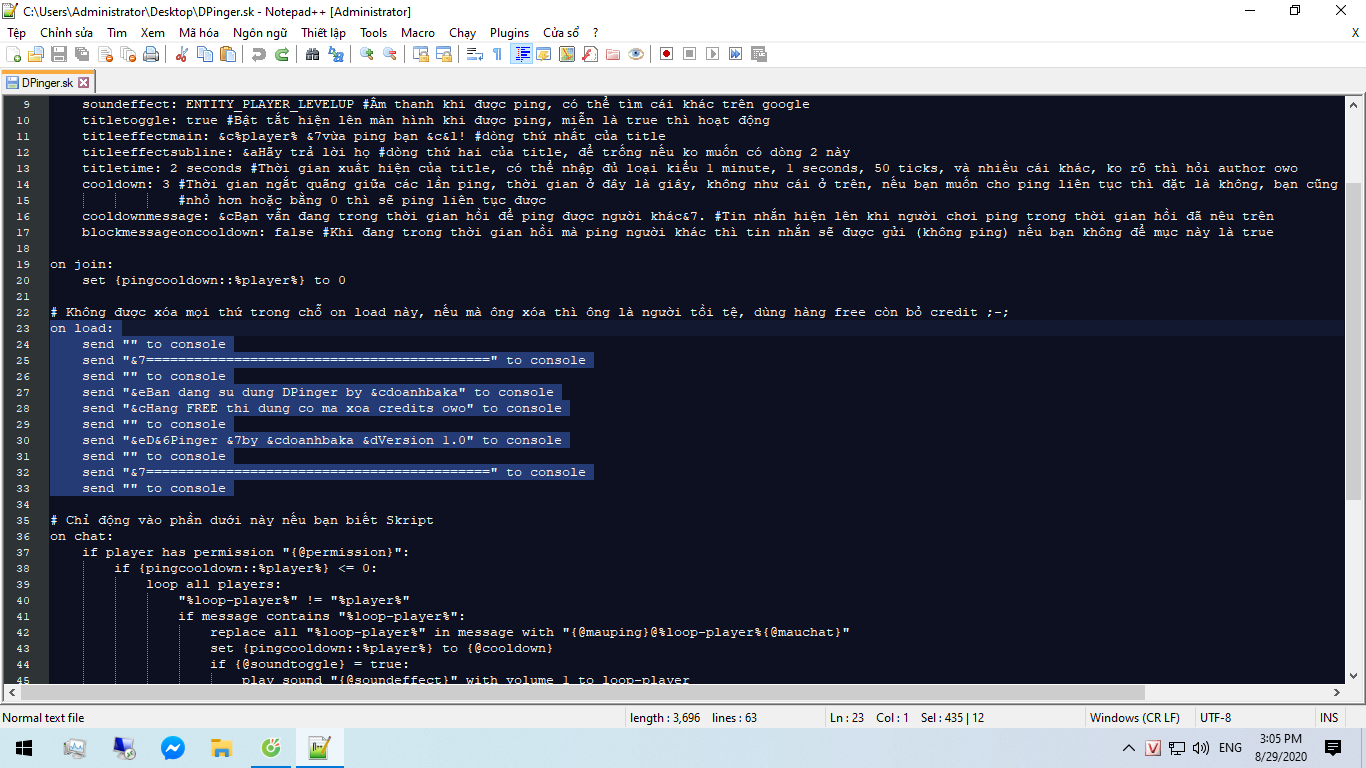Close the DPinger.sk tab with its X
Viewport: 1366px width, 768px height.
(x=83, y=83)
